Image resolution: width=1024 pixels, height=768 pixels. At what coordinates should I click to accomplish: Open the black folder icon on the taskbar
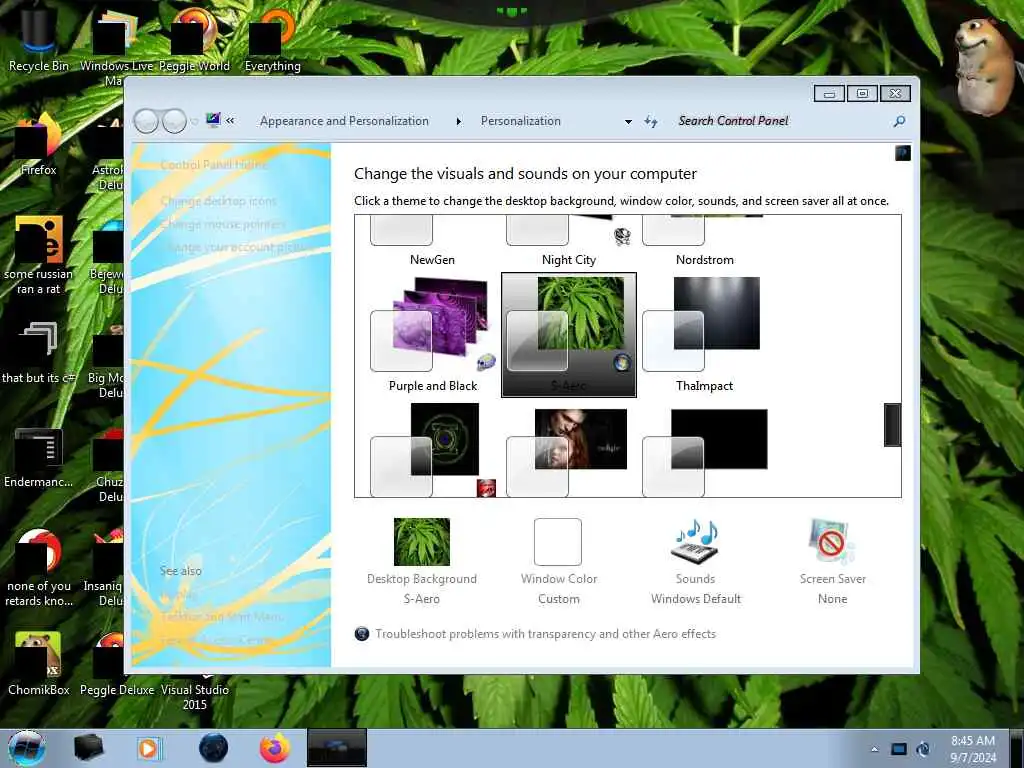point(88,748)
